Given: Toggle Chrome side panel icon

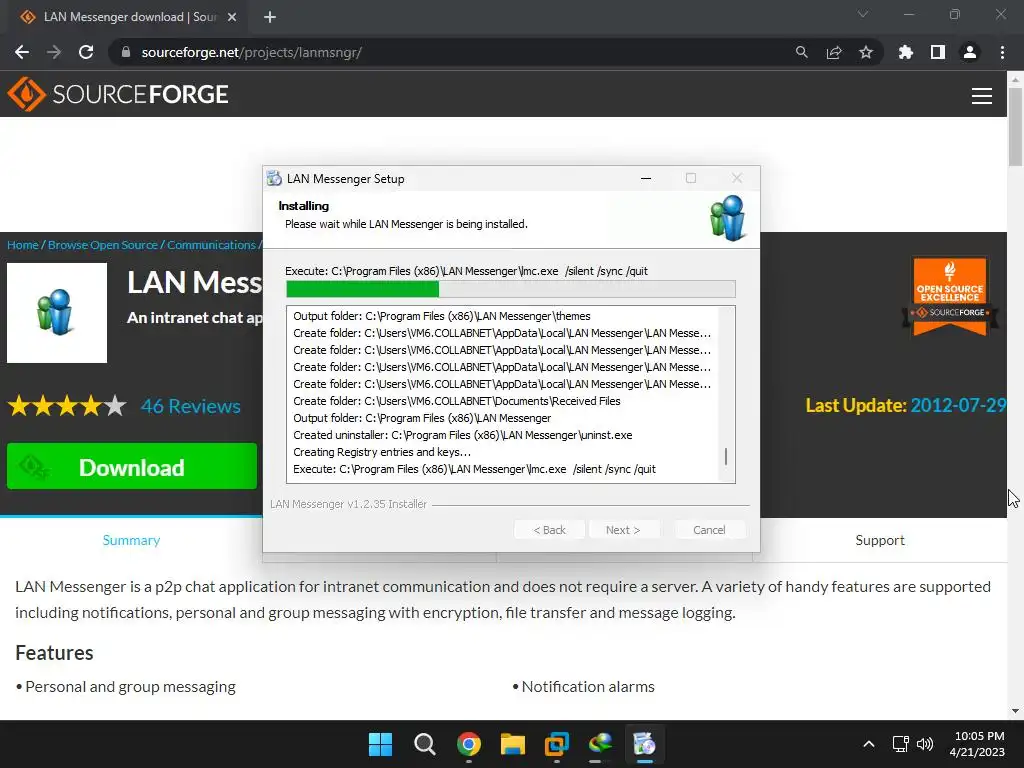Looking at the screenshot, I should pyautogui.click(x=938, y=52).
